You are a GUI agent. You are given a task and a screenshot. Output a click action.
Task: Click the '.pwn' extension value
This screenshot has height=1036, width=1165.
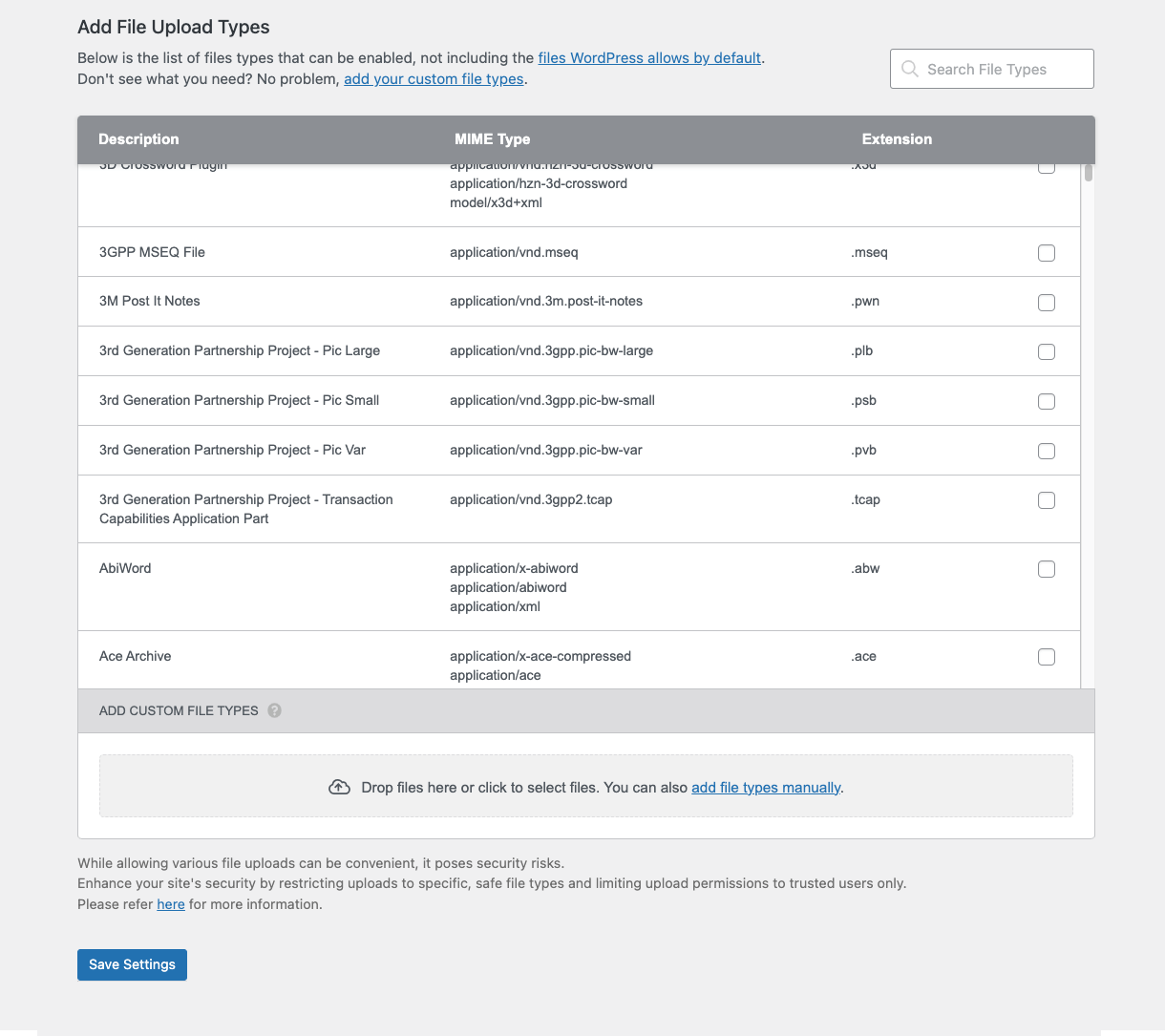[865, 301]
